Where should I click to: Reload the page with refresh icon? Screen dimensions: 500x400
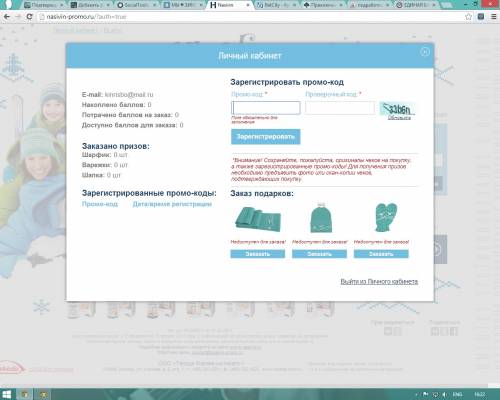29,17
